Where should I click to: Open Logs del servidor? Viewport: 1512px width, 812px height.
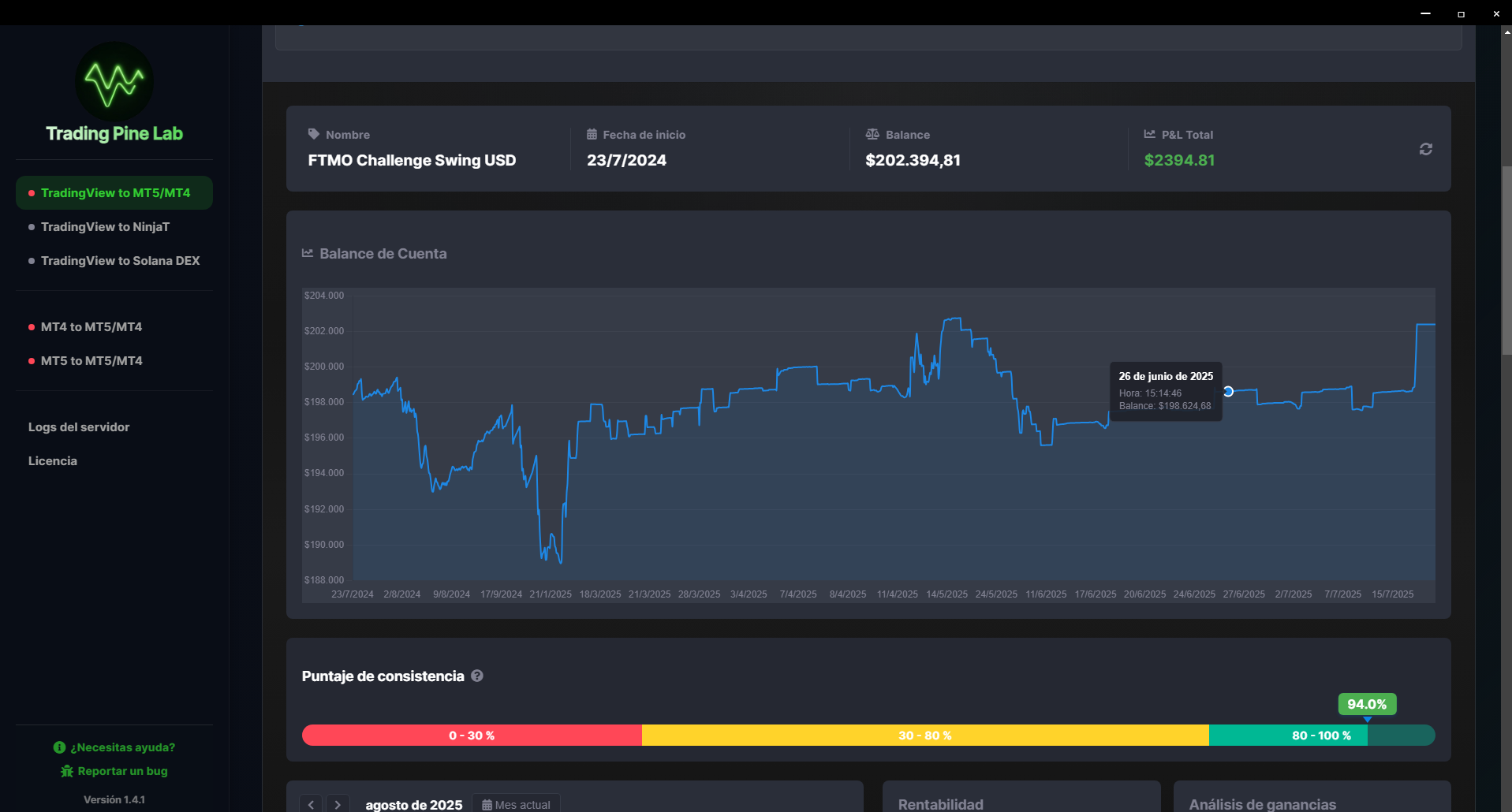[79, 427]
